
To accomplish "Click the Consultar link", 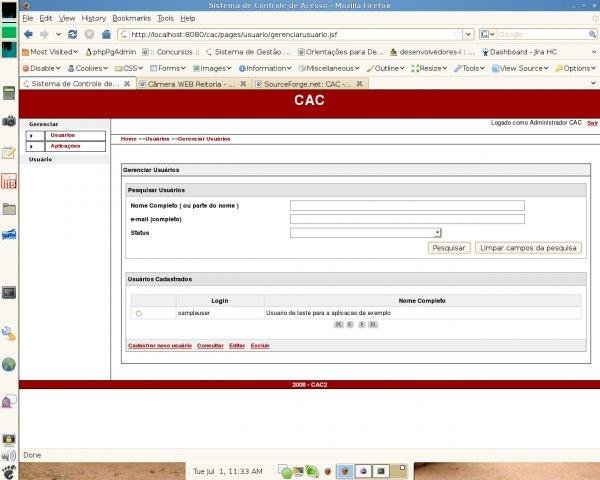I will (x=210, y=346).
